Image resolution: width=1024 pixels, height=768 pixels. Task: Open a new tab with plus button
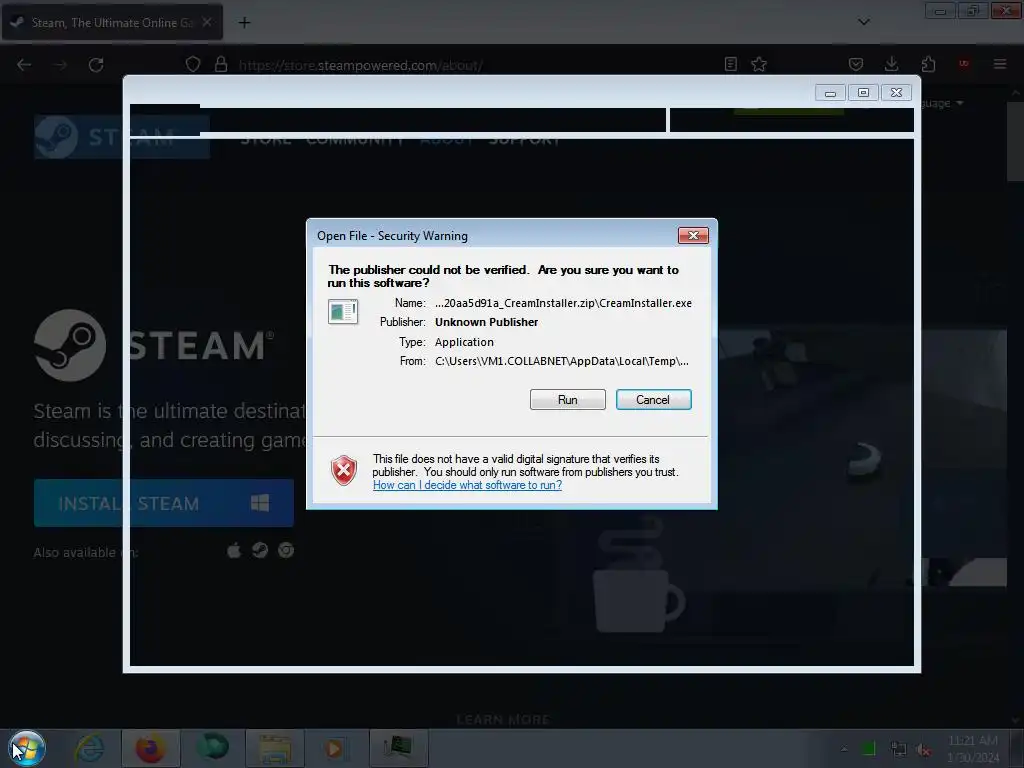pos(244,23)
